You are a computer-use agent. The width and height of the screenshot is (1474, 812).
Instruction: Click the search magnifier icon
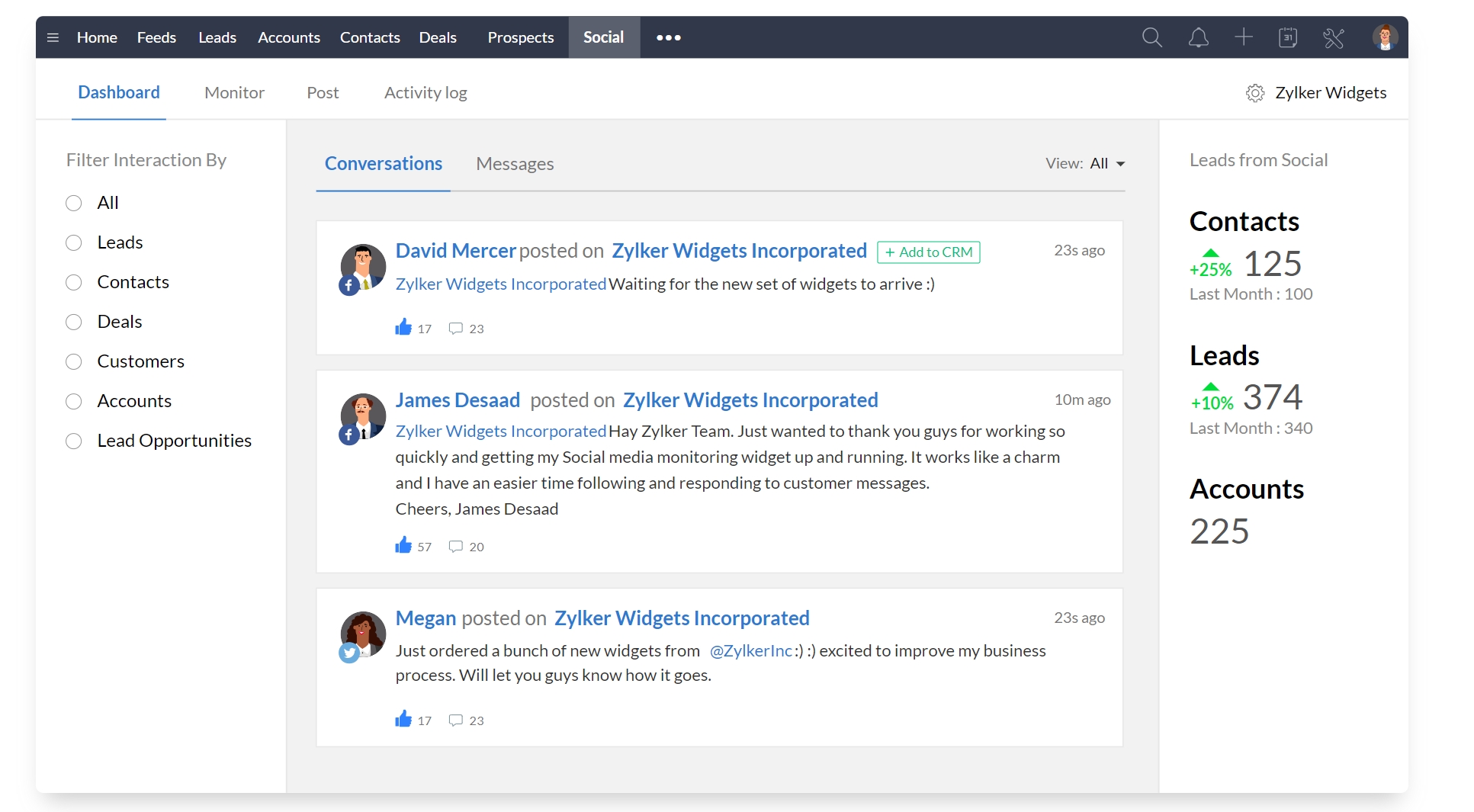(1151, 37)
